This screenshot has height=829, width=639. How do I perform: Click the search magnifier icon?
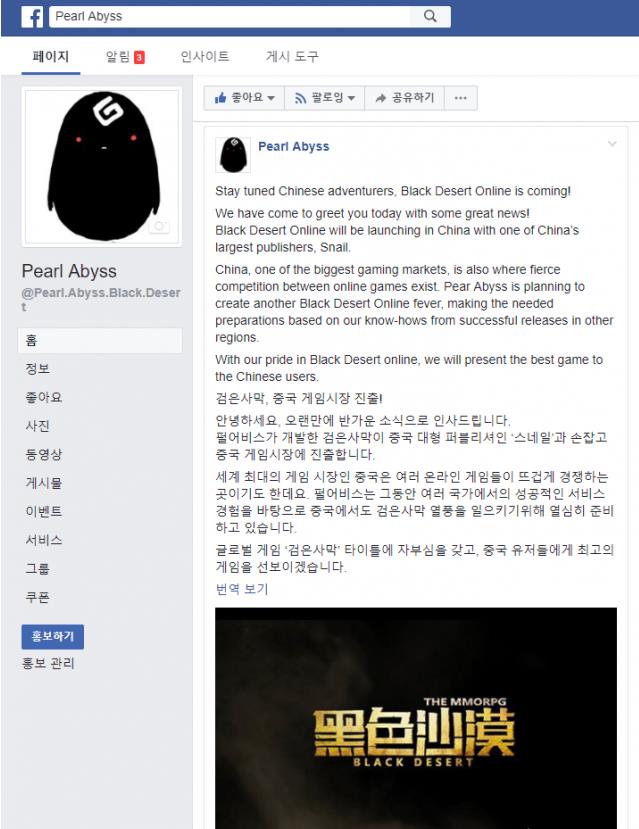click(431, 16)
